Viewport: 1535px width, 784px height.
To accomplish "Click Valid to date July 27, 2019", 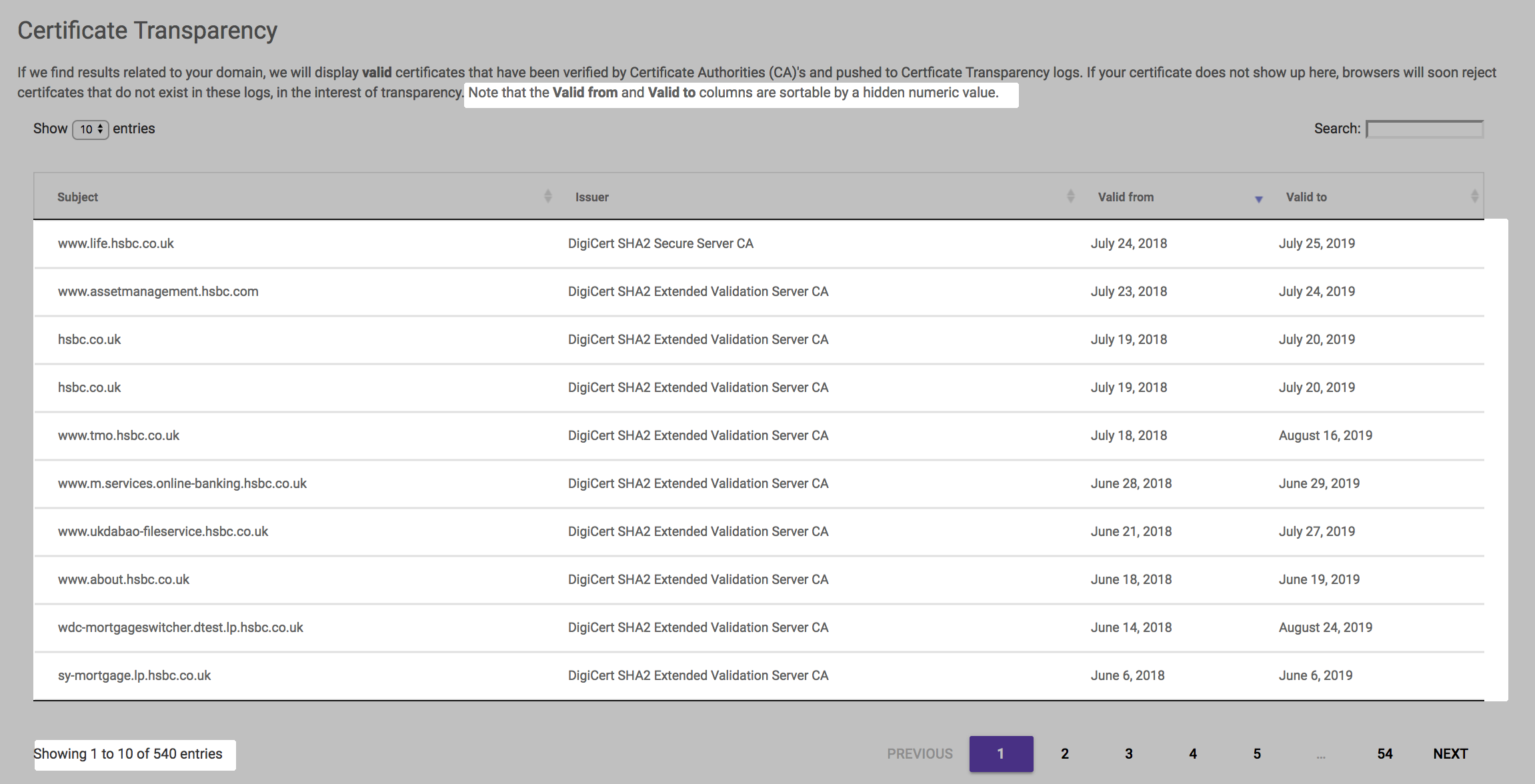I will tap(1317, 532).
